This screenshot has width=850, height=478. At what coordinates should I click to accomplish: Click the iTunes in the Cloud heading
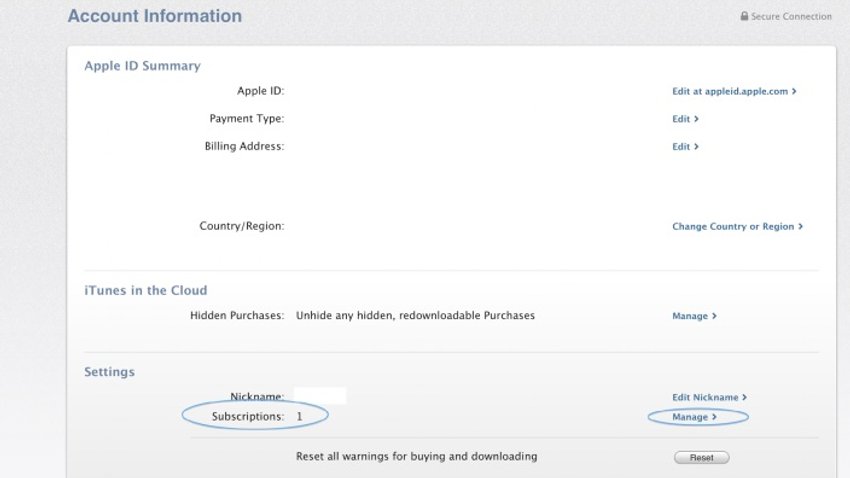click(x=146, y=290)
